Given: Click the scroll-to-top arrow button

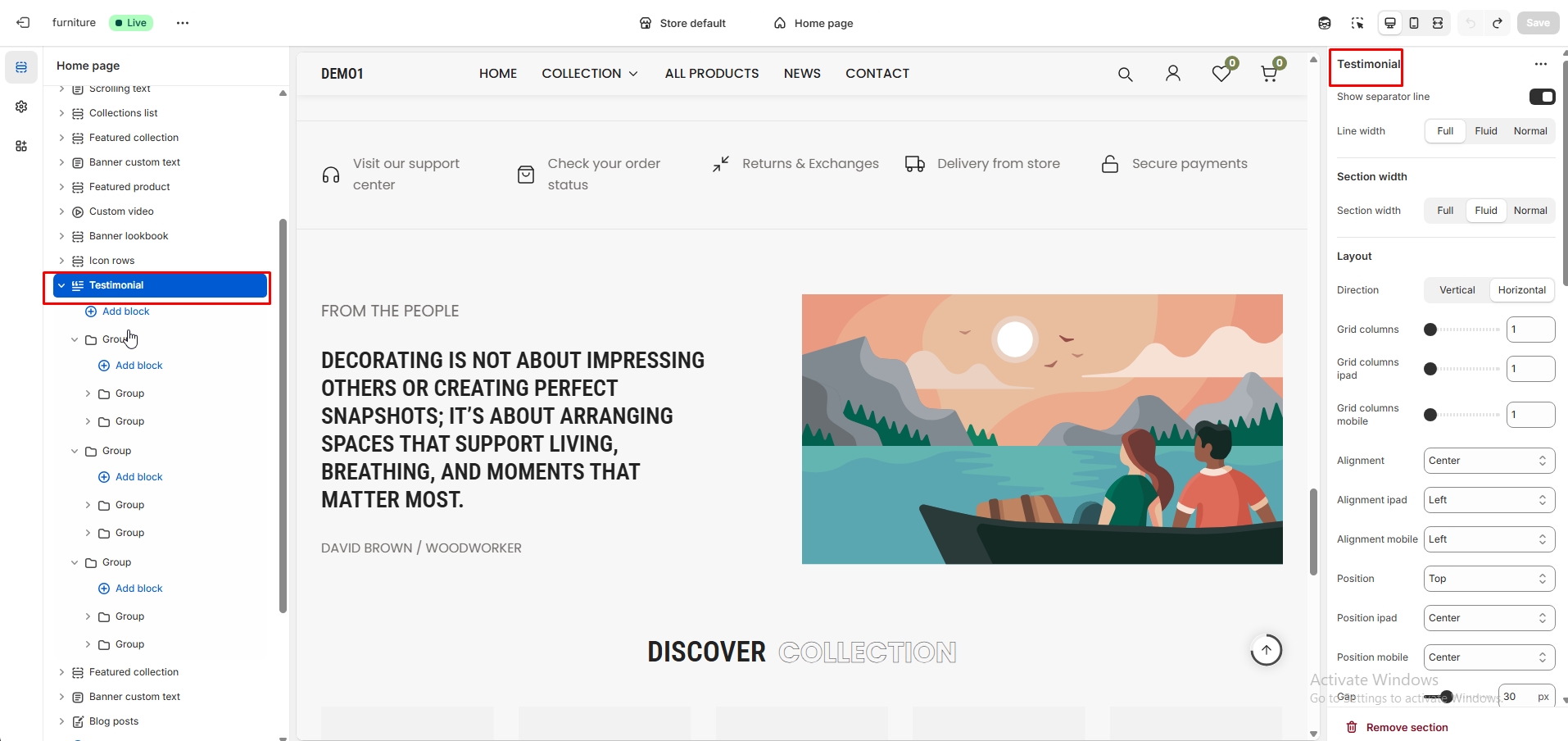Looking at the screenshot, I should [1266, 651].
